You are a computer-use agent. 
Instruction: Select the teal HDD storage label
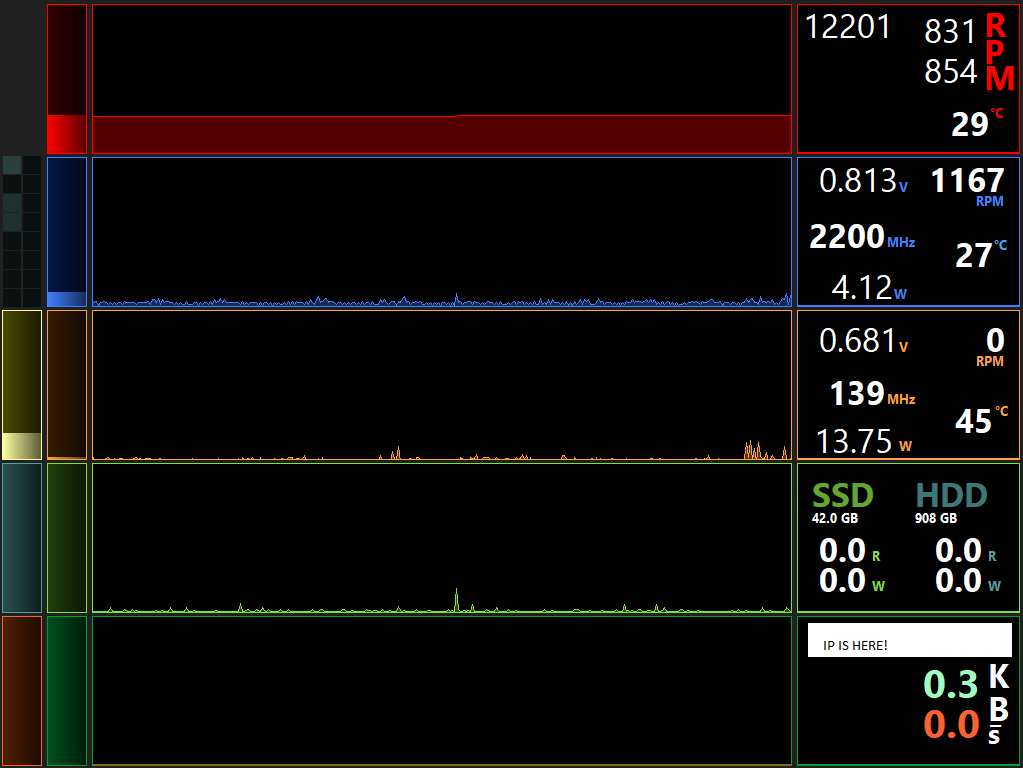click(951, 495)
